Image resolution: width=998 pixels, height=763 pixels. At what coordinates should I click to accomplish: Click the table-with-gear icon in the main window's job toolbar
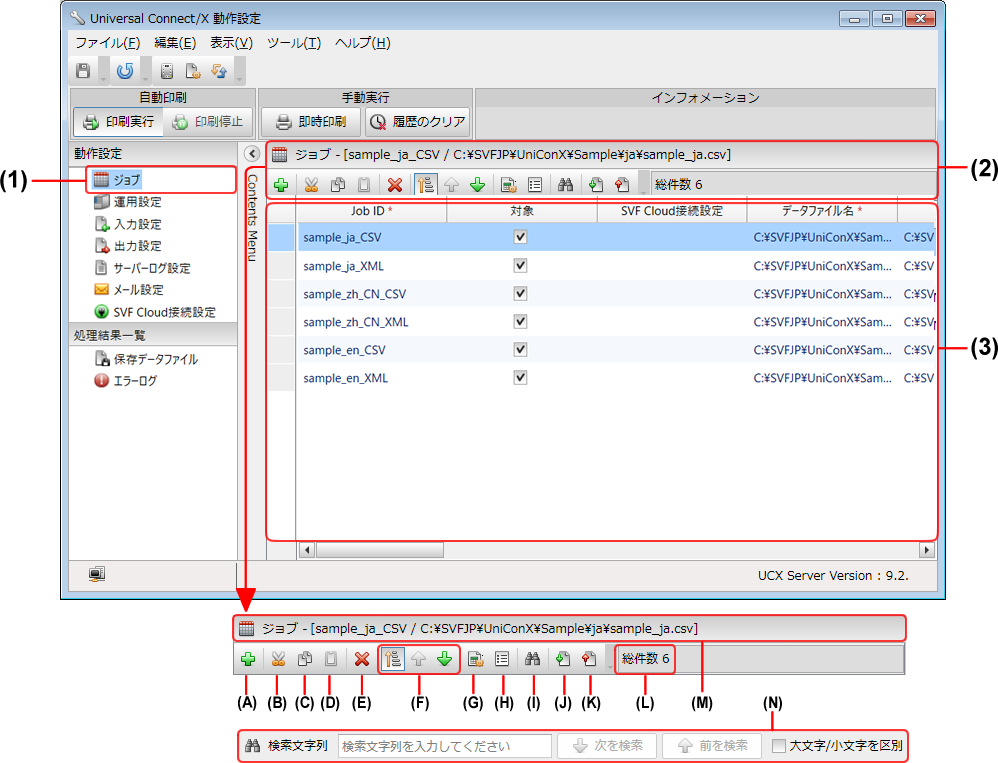pyautogui.click(x=509, y=185)
